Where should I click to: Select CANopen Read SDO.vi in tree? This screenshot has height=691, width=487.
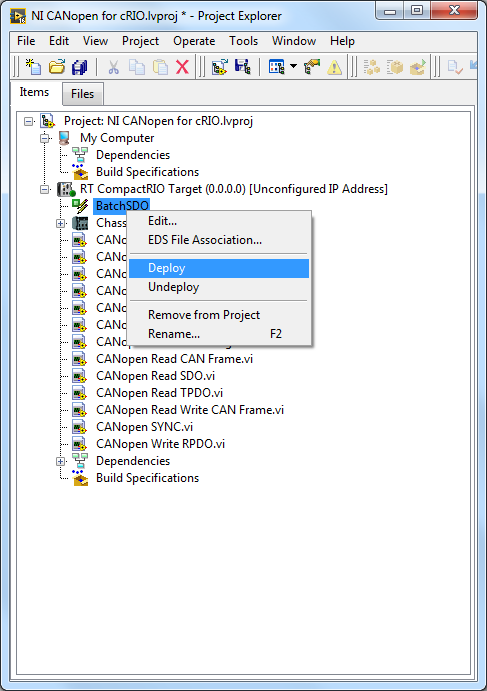point(156,376)
